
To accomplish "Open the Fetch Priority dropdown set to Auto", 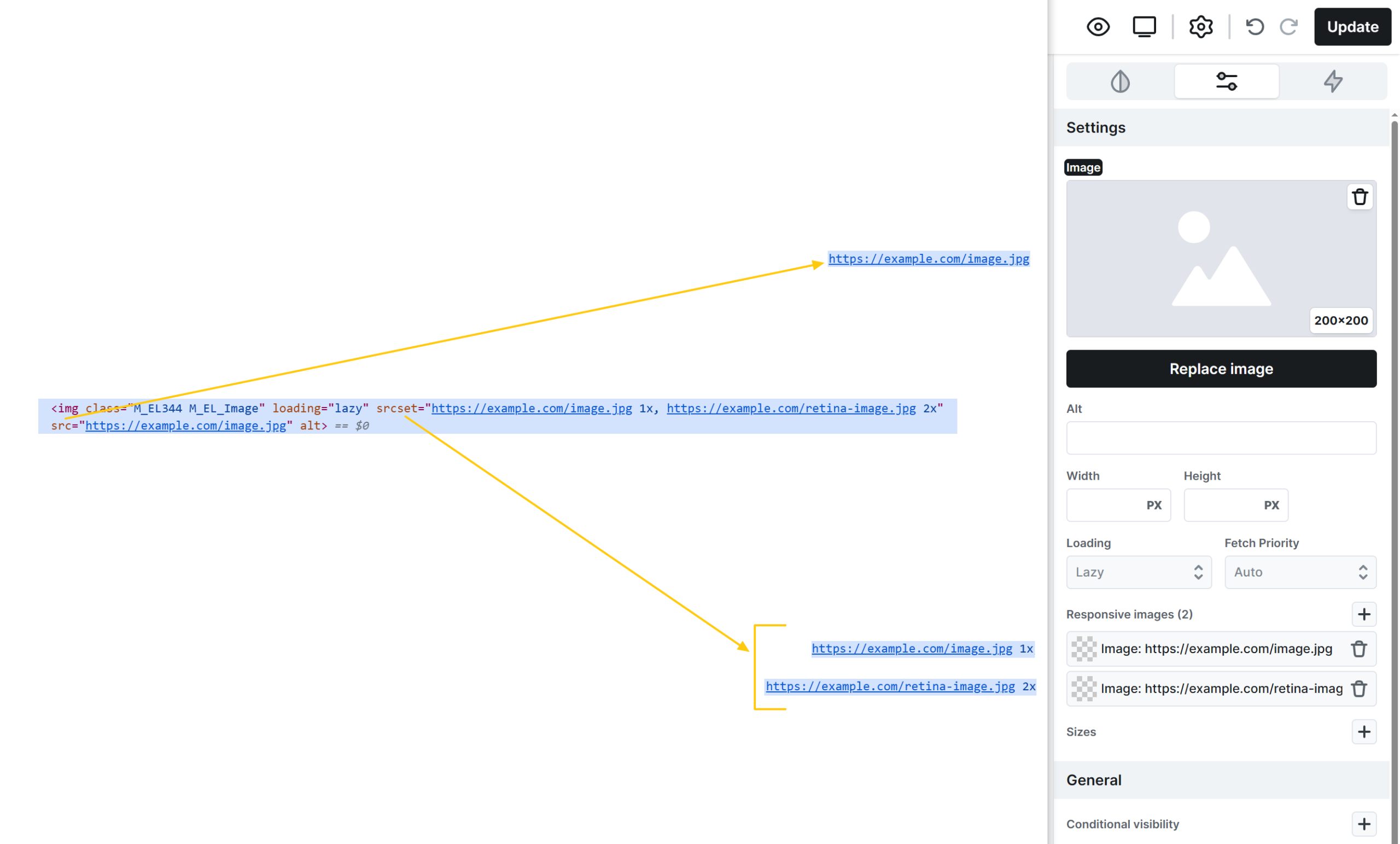I will (1299, 572).
